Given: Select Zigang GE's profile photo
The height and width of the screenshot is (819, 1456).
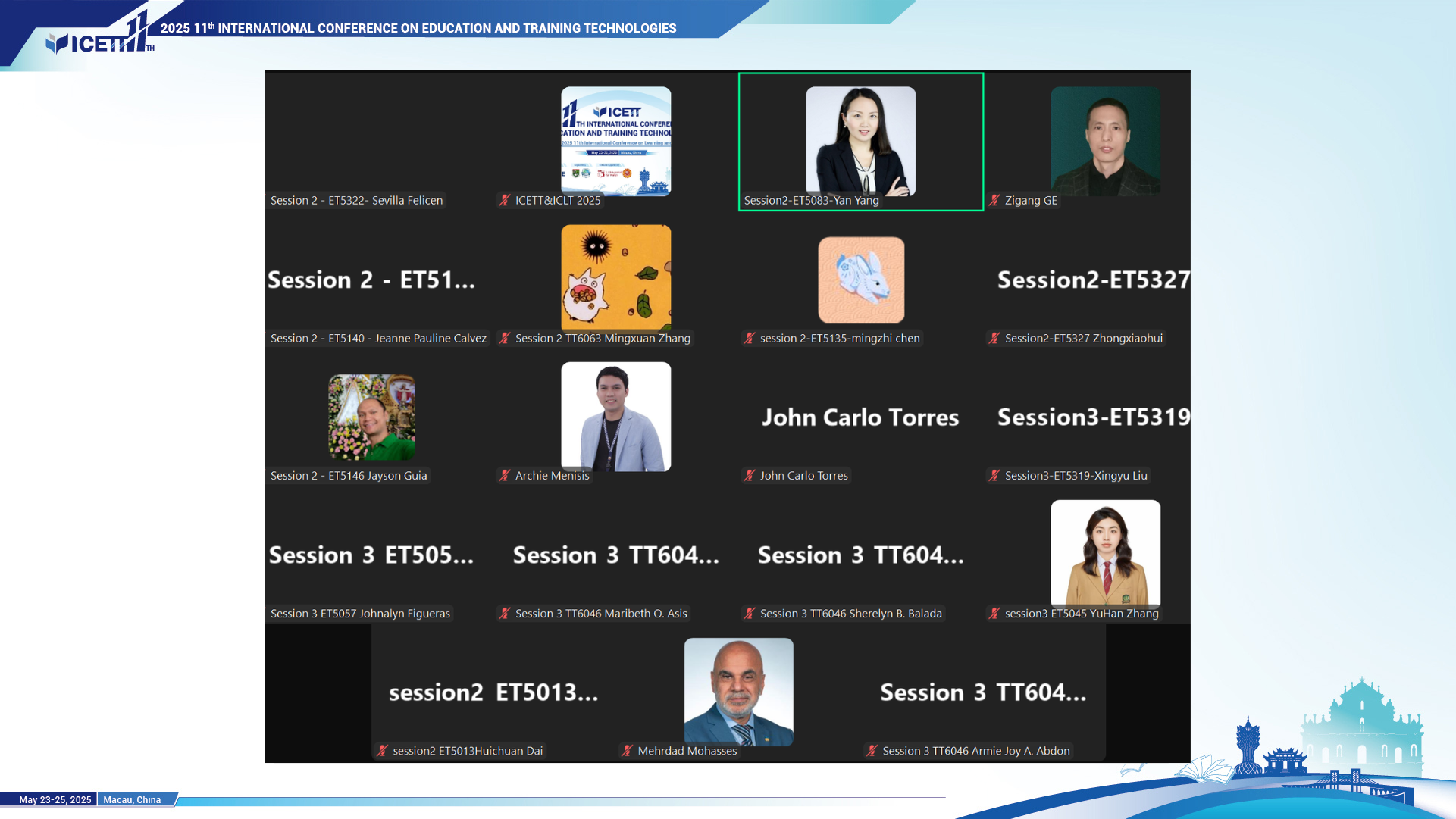Looking at the screenshot, I should pyautogui.click(x=1105, y=141).
